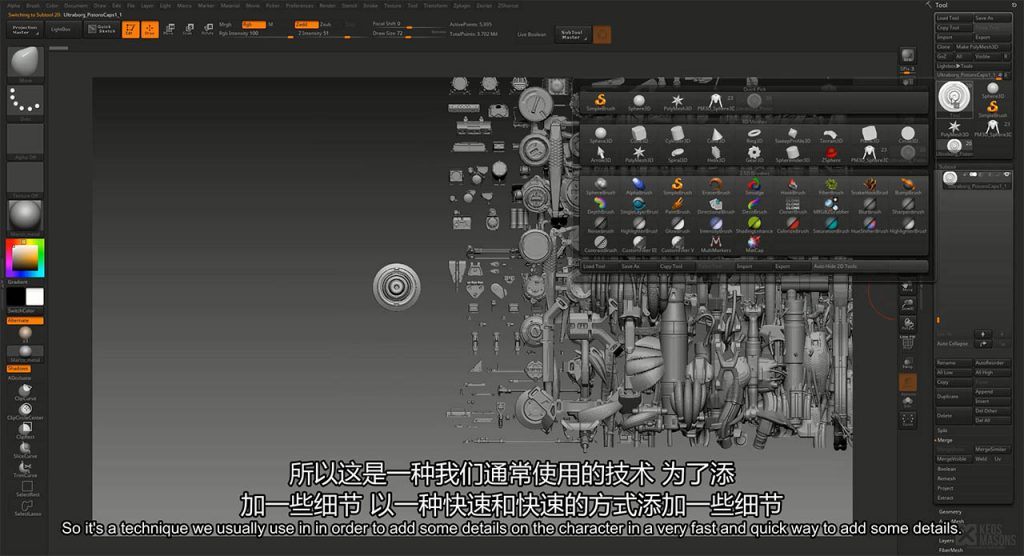
Task: Expand the Extract section
Action: 946,498
